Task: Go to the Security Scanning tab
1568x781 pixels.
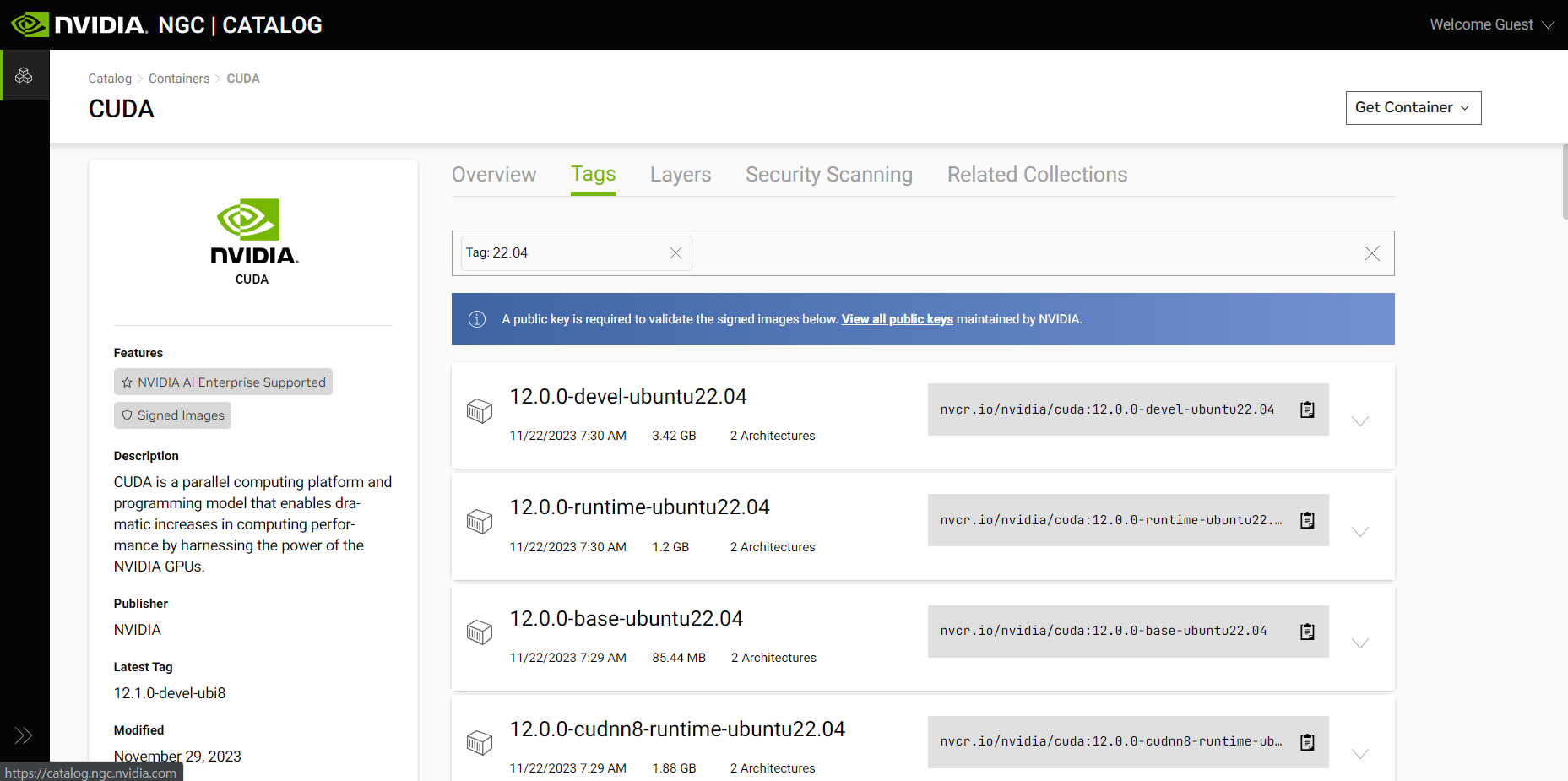Action: pos(829,175)
